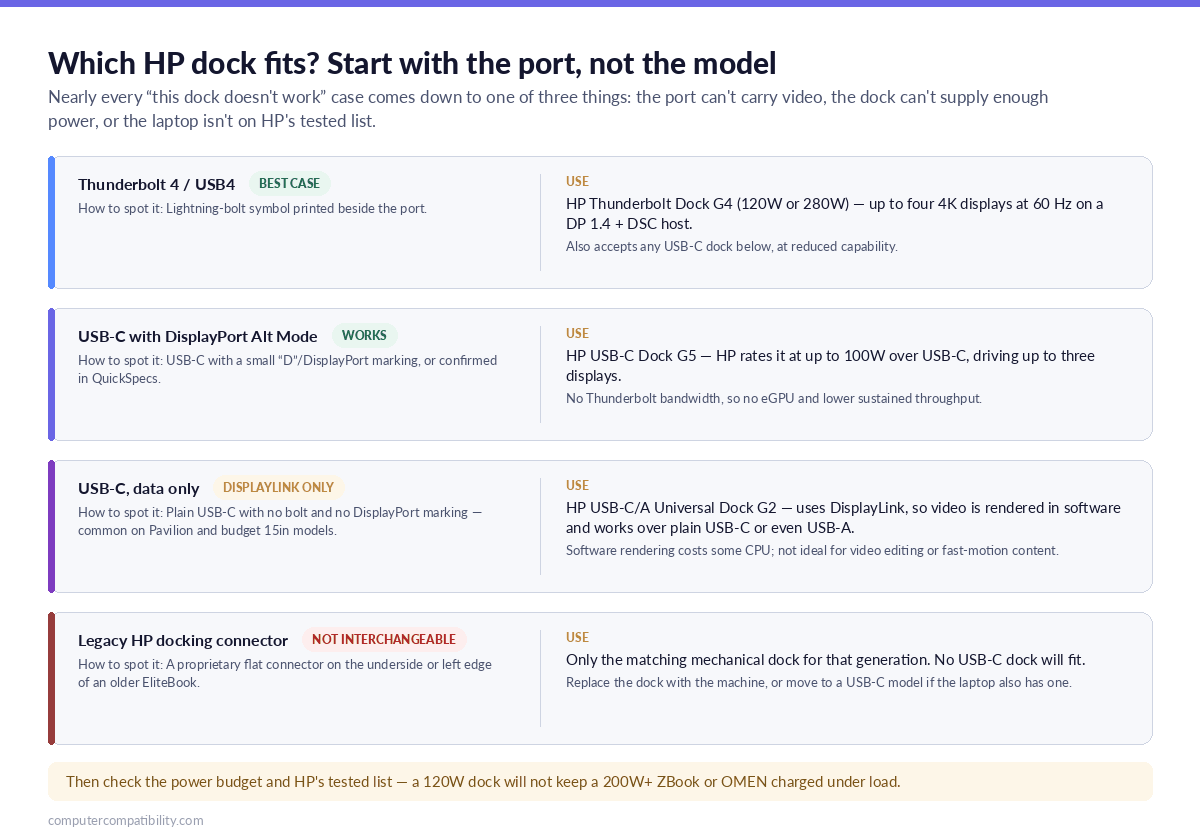Open the computercompatibility.com footer link
Screen dimensions: 1200x830
point(126,820)
